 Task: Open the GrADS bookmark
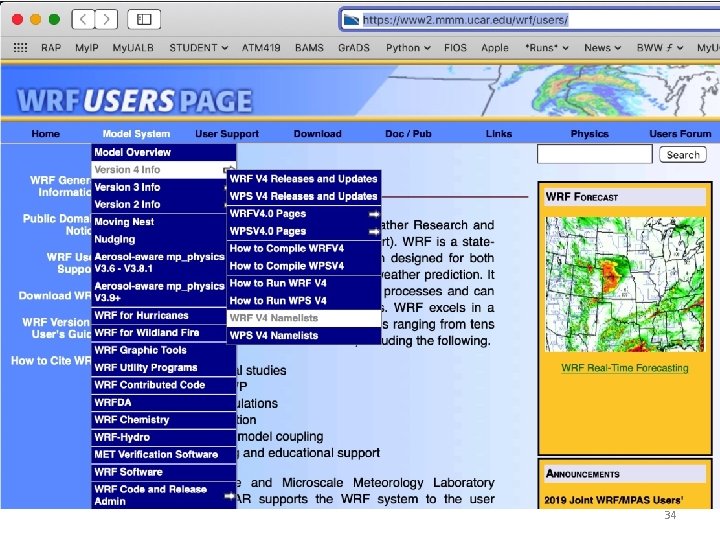354,48
